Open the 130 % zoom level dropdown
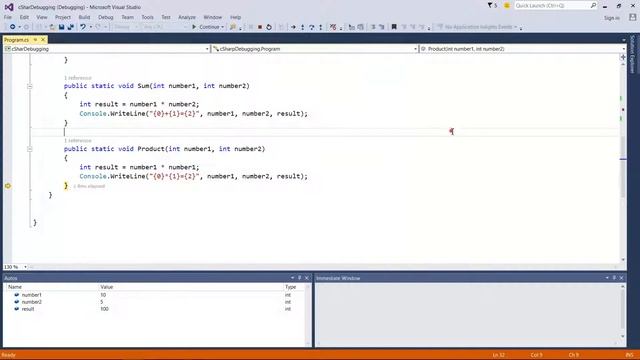Screen dimensions: 640x360 tap(25, 267)
